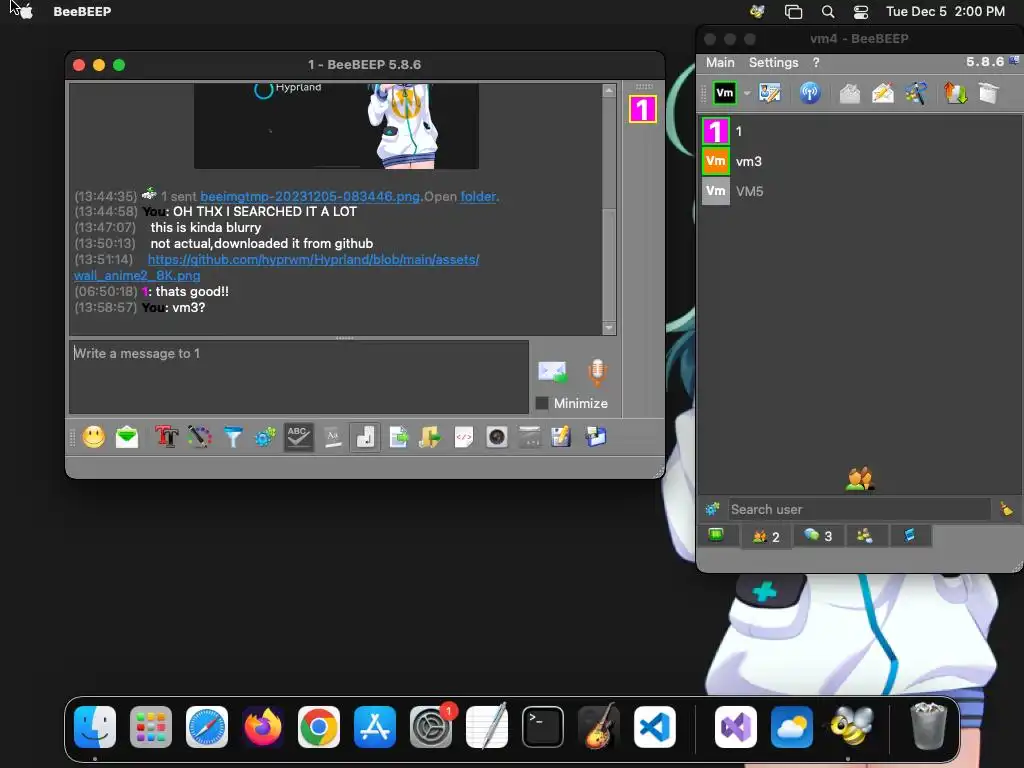Select user 1 in the user list
The height and width of the screenshot is (768, 1024).
click(x=861, y=131)
